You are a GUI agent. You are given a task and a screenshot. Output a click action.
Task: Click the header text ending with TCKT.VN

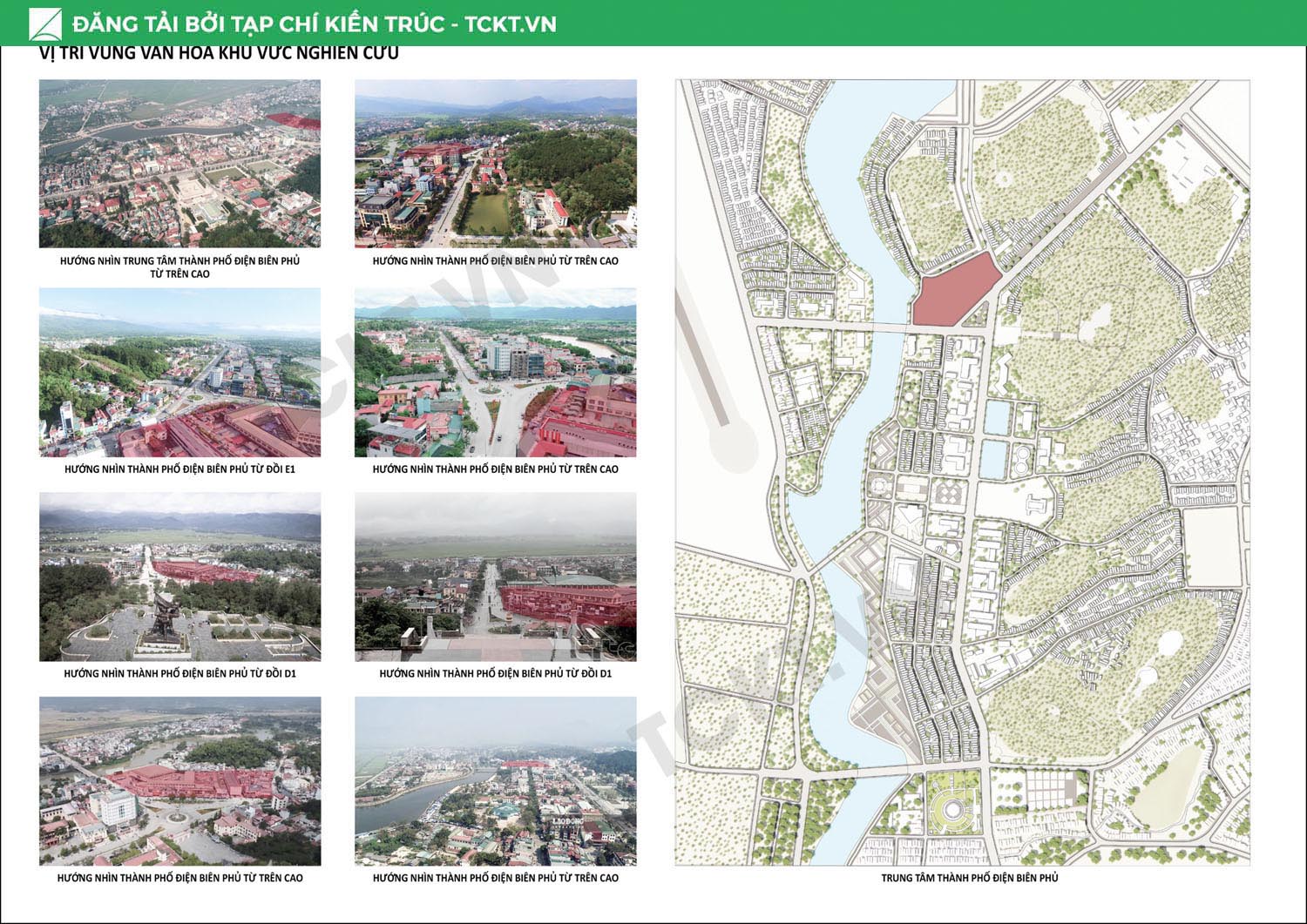tap(314, 24)
